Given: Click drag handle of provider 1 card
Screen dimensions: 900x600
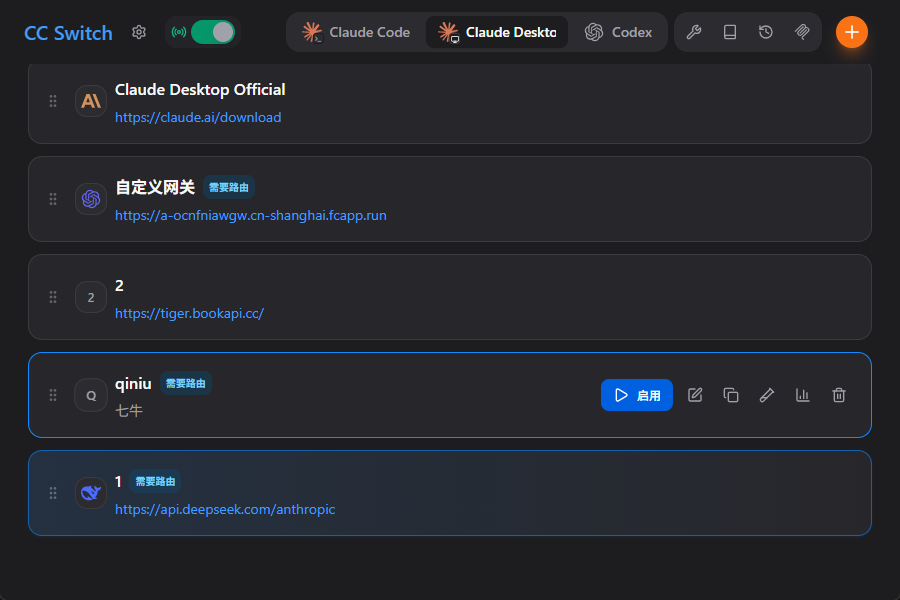Looking at the screenshot, I should click(x=53, y=493).
